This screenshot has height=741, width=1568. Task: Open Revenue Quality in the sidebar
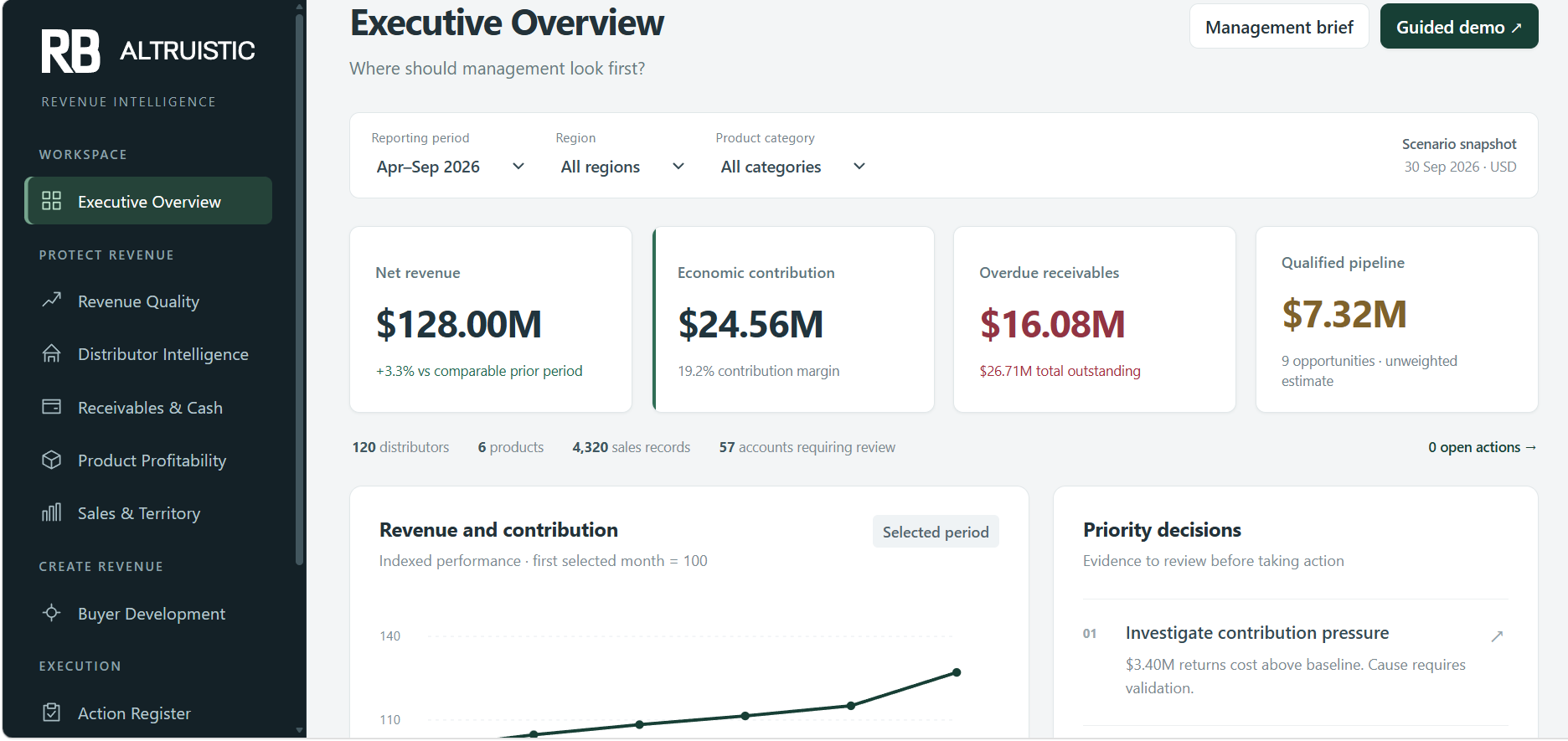tap(148, 301)
